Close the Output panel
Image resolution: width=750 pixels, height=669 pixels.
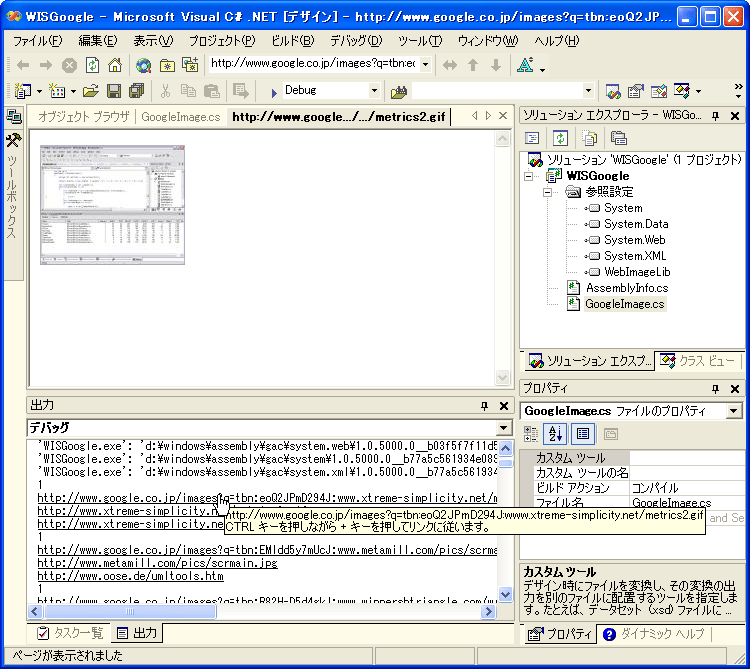[x=504, y=406]
